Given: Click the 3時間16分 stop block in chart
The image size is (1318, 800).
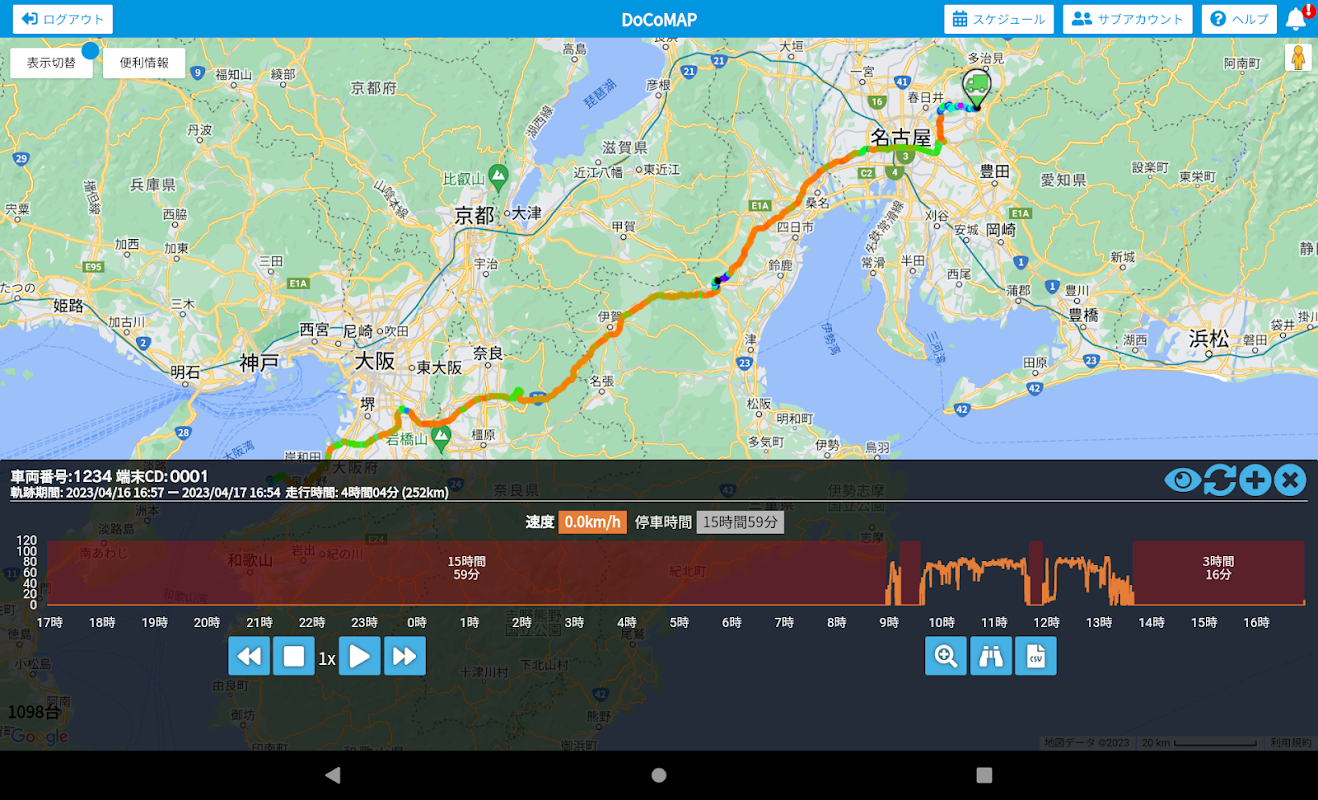Looking at the screenshot, I should pos(1218,573).
